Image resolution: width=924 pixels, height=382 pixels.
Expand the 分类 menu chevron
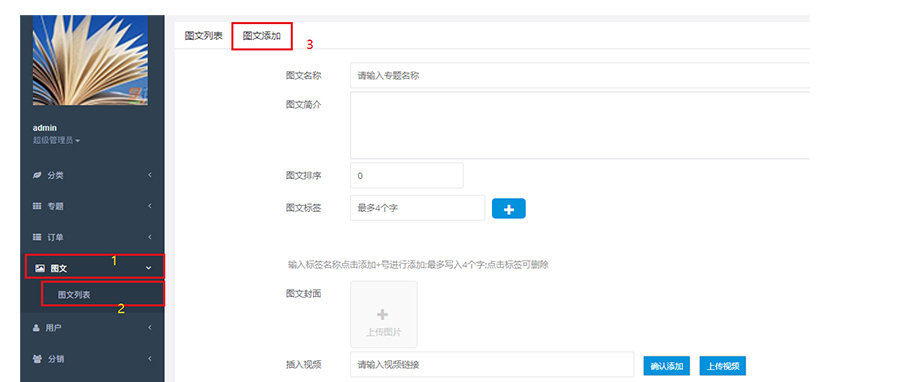coord(150,175)
